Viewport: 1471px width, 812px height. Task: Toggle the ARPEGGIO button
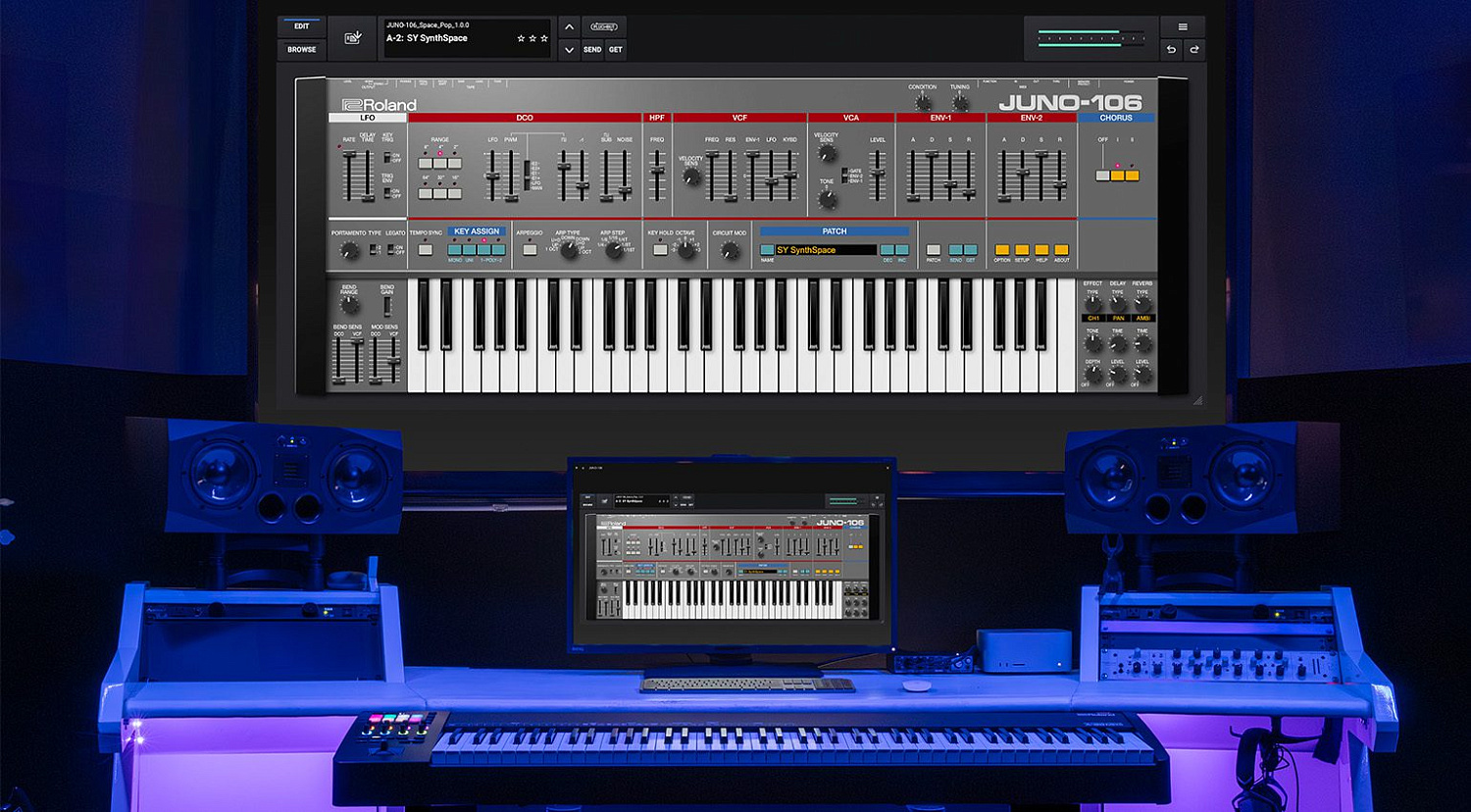530,249
